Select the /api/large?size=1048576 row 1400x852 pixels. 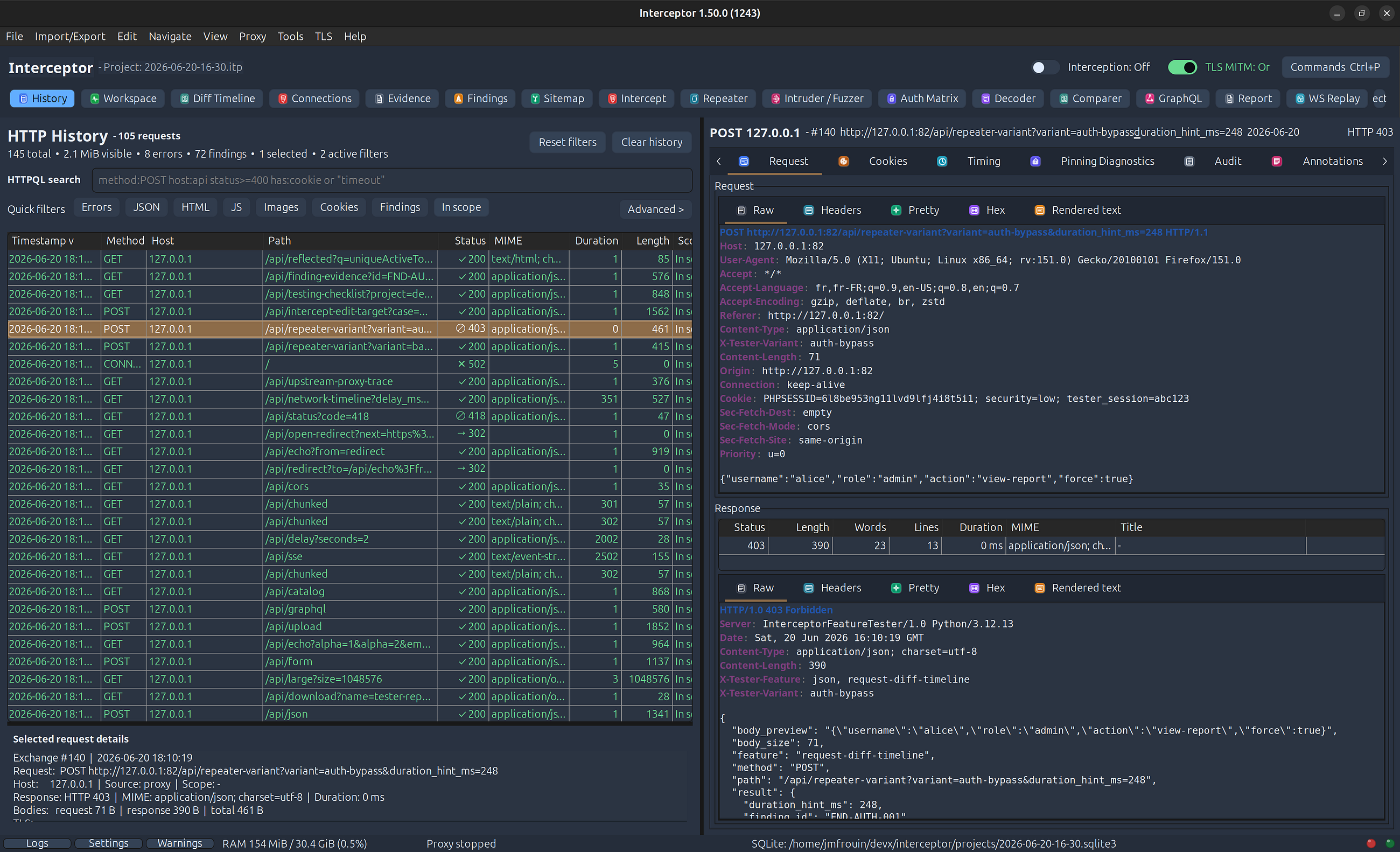pos(349,679)
